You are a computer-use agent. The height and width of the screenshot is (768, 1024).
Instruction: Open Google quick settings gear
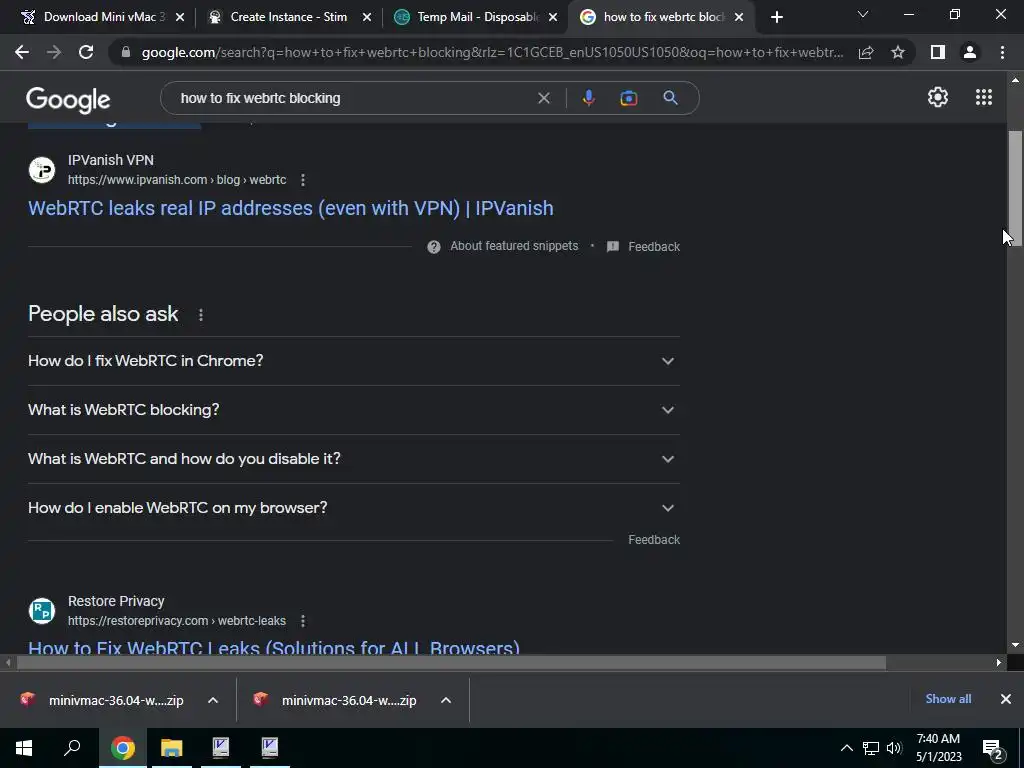[938, 97]
